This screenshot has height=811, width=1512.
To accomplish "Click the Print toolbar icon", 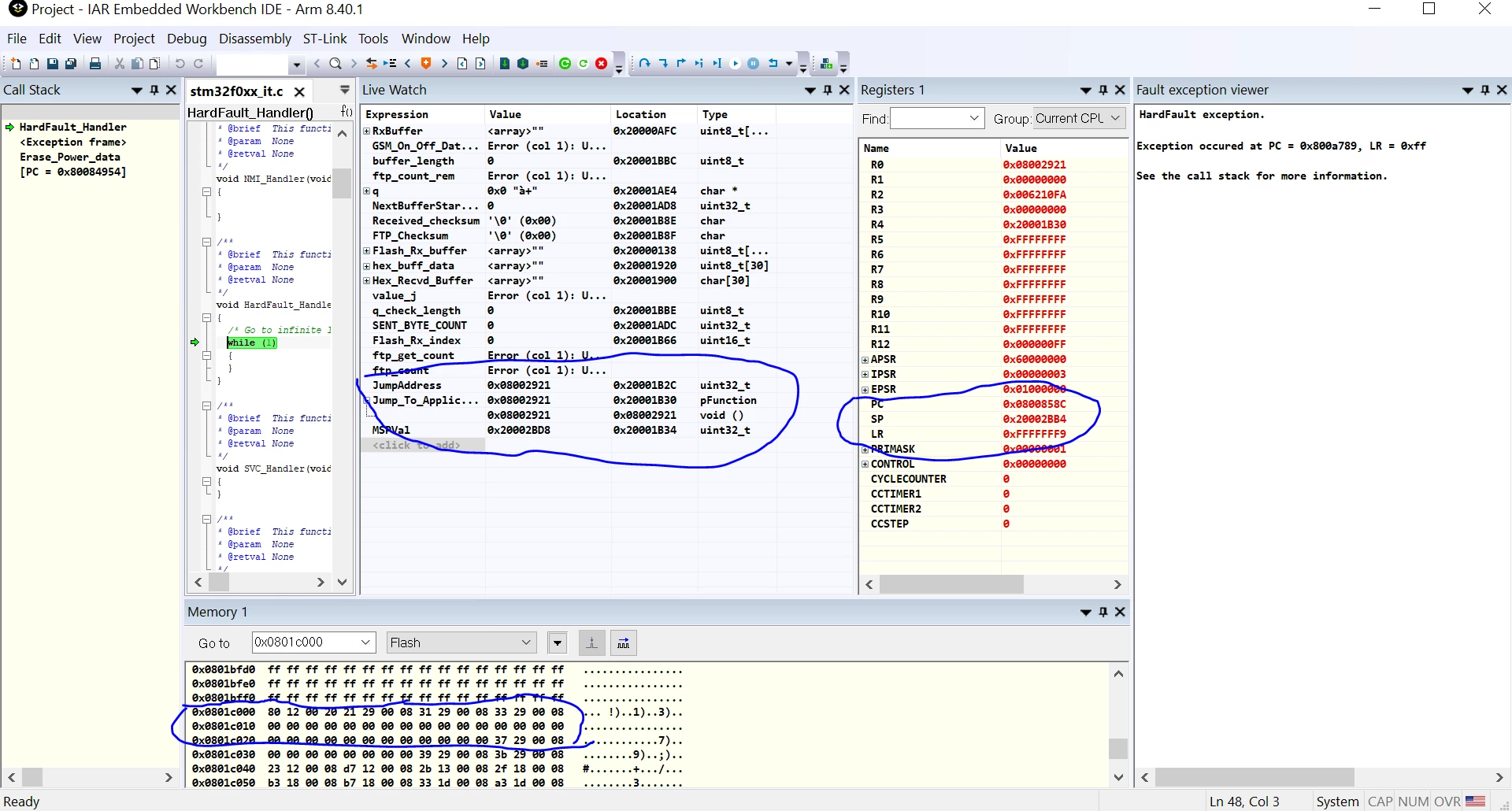I will tap(95, 64).
